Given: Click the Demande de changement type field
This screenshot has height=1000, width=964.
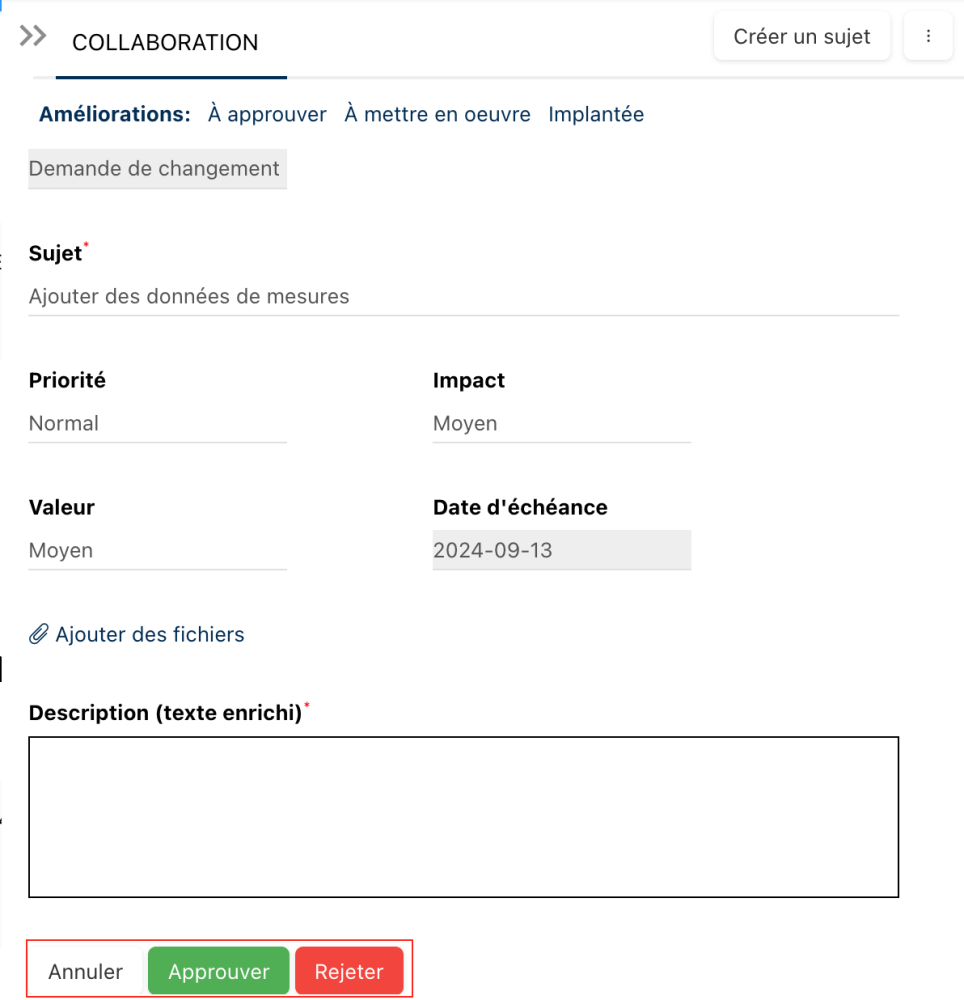Looking at the screenshot, I should (157, 168).
